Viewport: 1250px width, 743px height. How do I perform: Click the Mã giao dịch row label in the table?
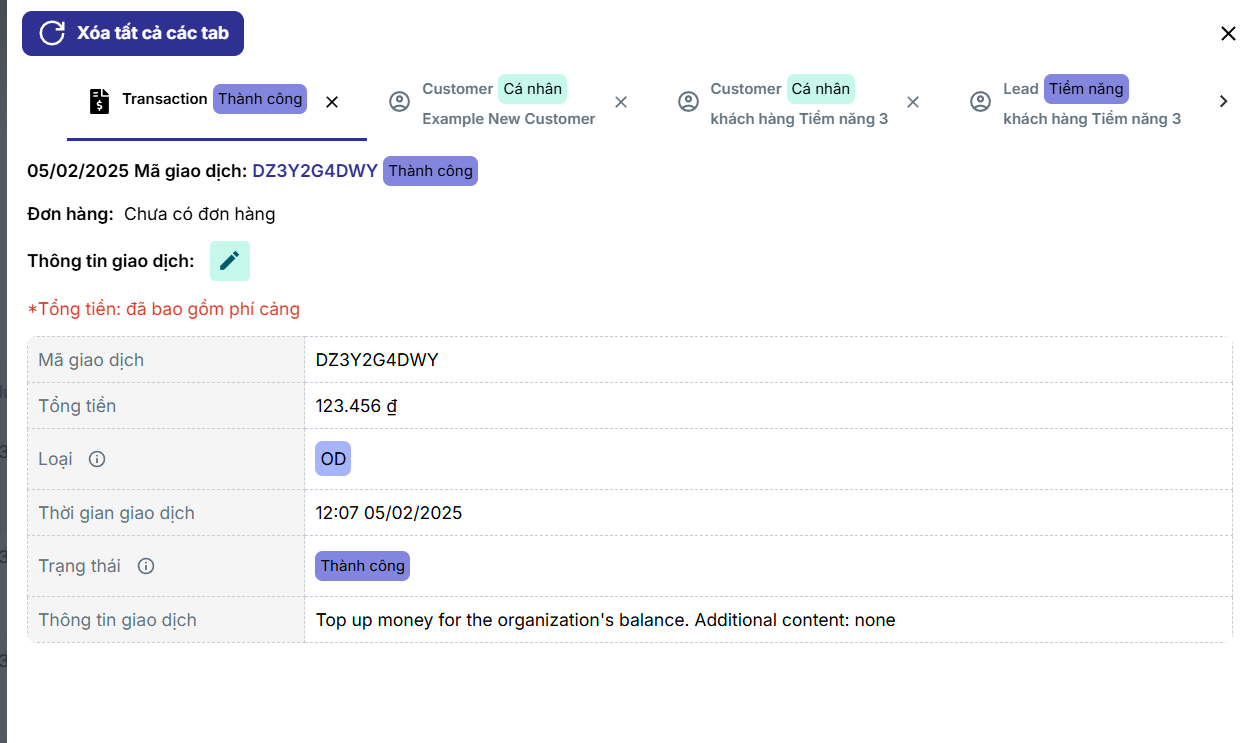tap(91, 360)
